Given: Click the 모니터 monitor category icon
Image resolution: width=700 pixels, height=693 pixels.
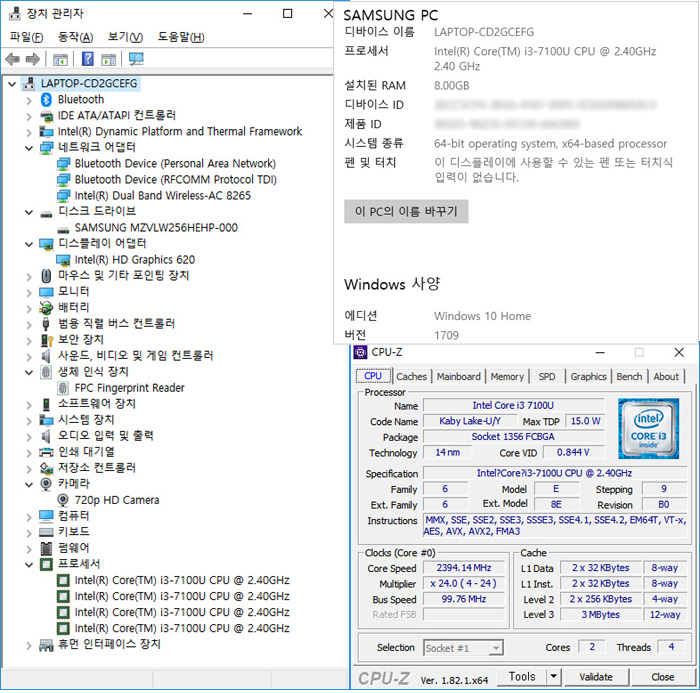Looking at the screenshot, I should (x=46, y=292).
